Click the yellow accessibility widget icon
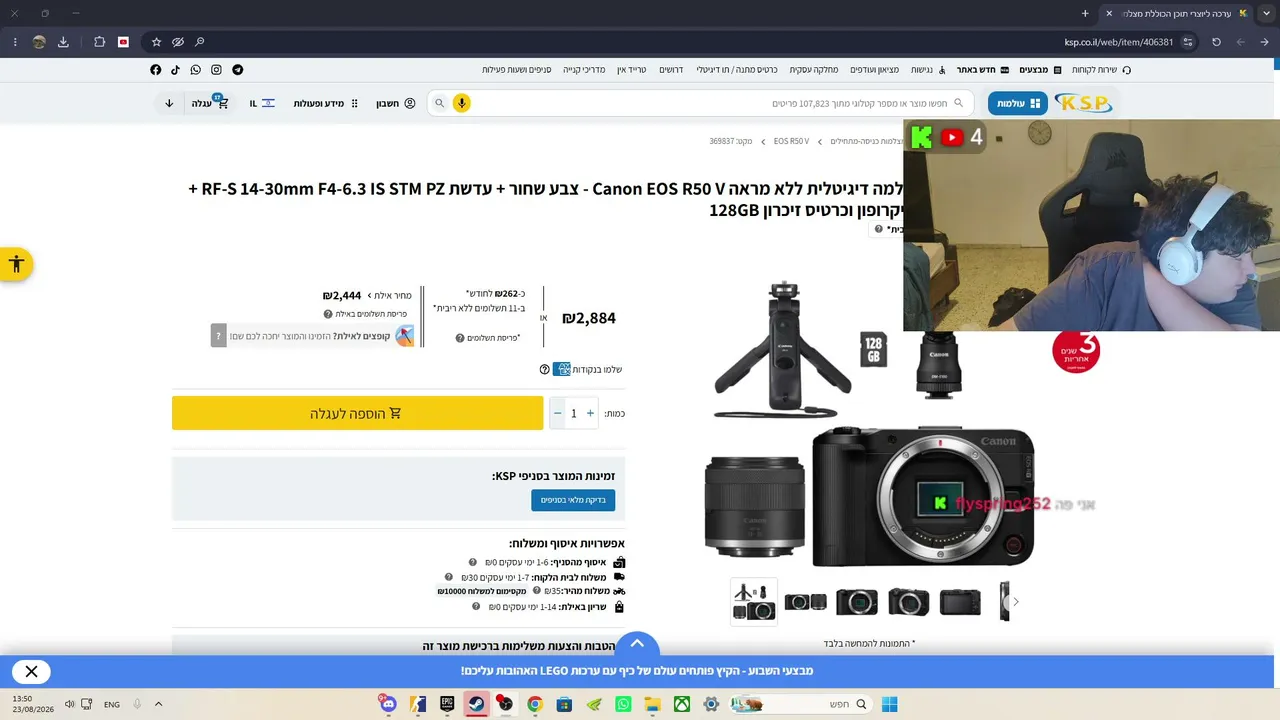1280x720 pixels. point(16,264)
